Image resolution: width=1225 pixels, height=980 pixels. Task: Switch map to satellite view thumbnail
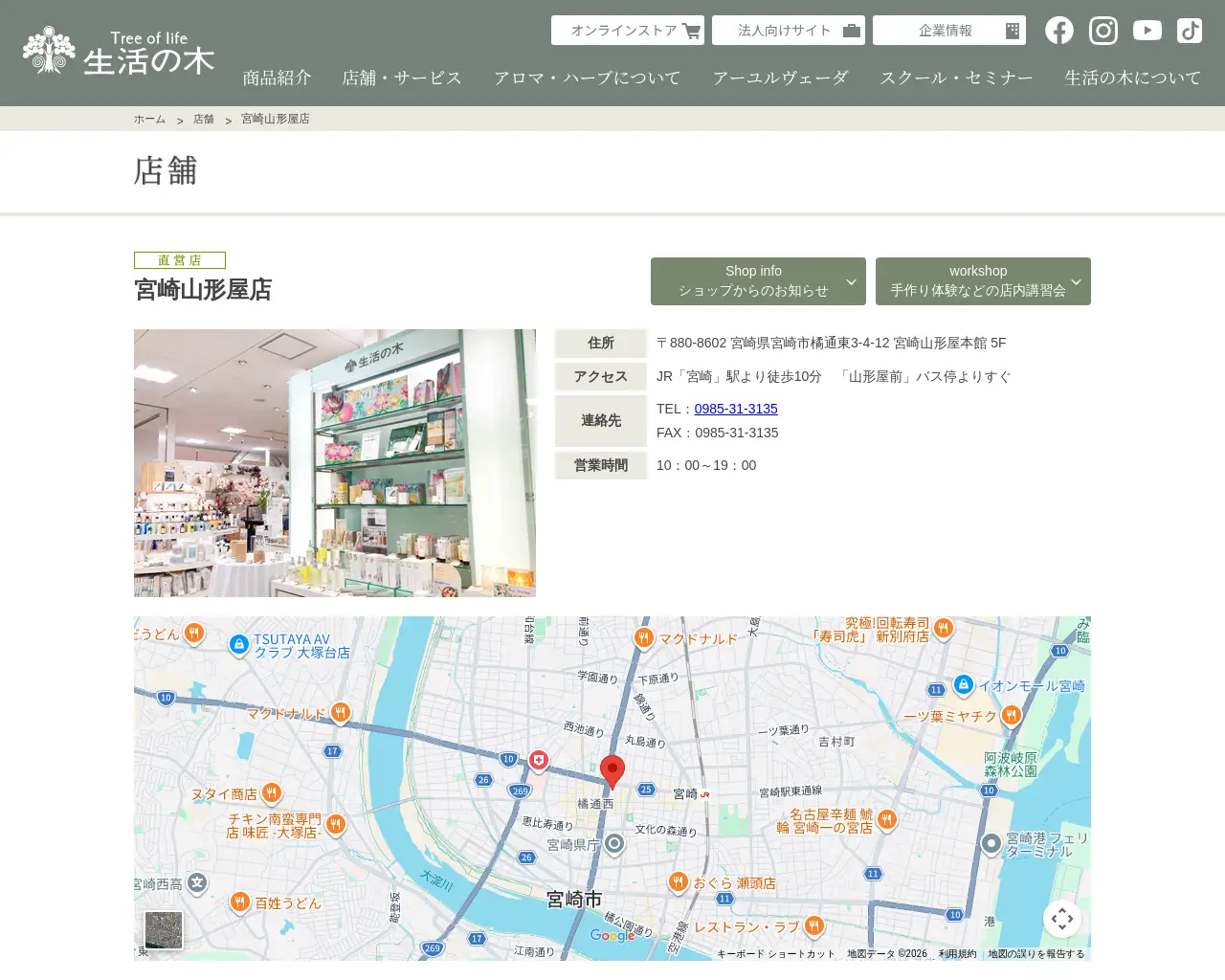pos(164,930)
